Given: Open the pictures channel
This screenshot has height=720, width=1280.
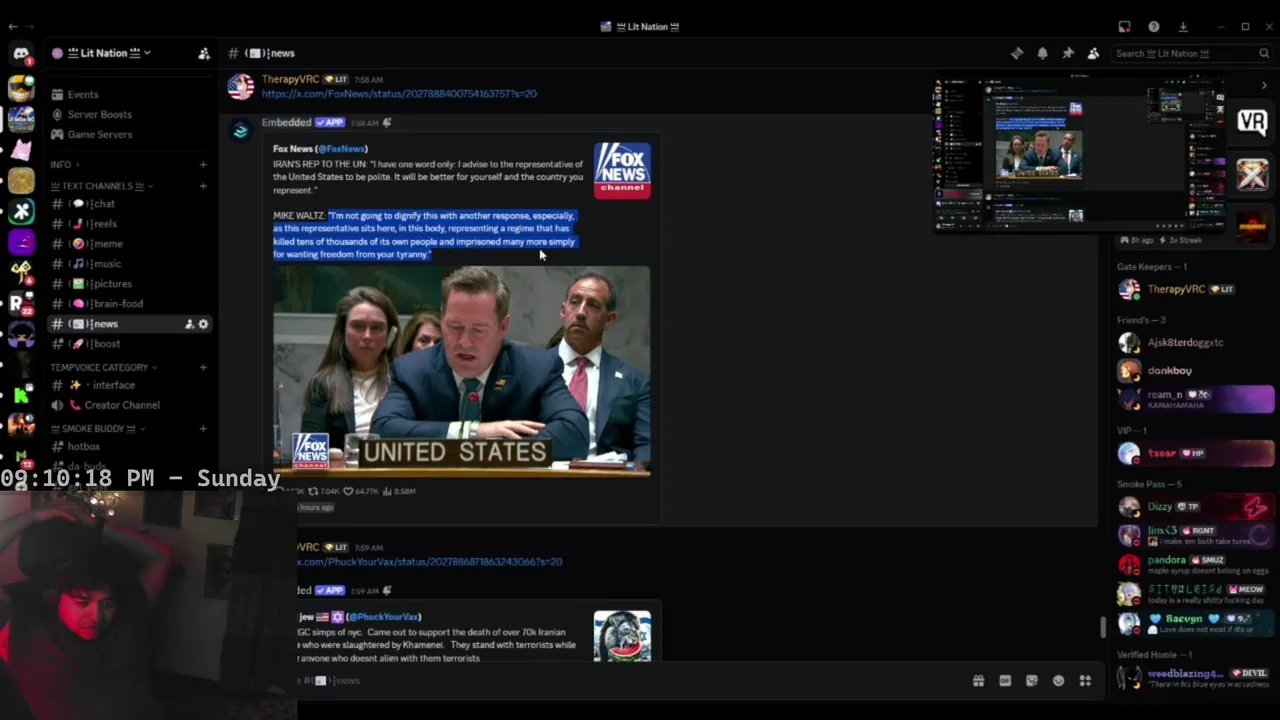Looking at the screenshot, I should point(130,284).
